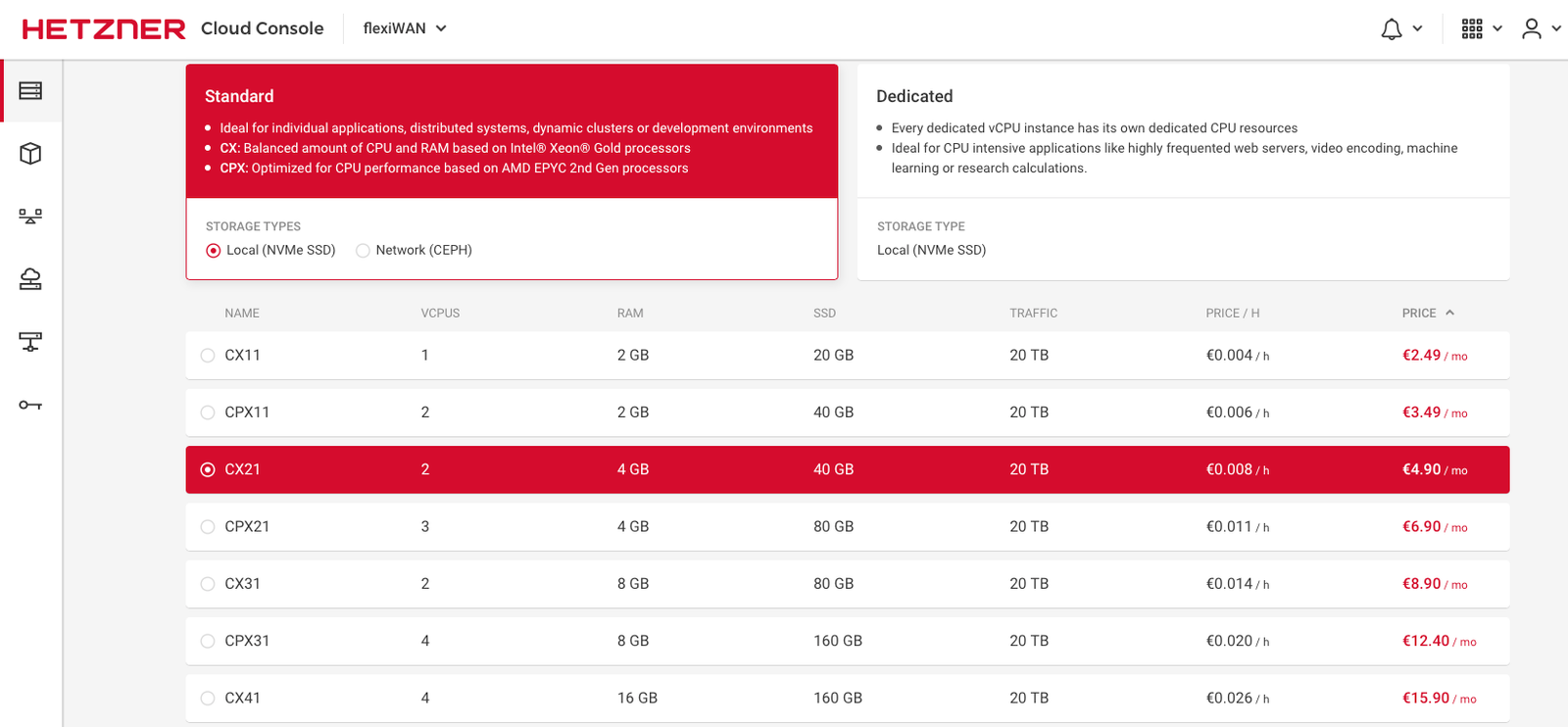This screenshot has height=727, width=1568.
Task: Expand the flexiWAN project dropdown
Action: click(x=405, y=28)
